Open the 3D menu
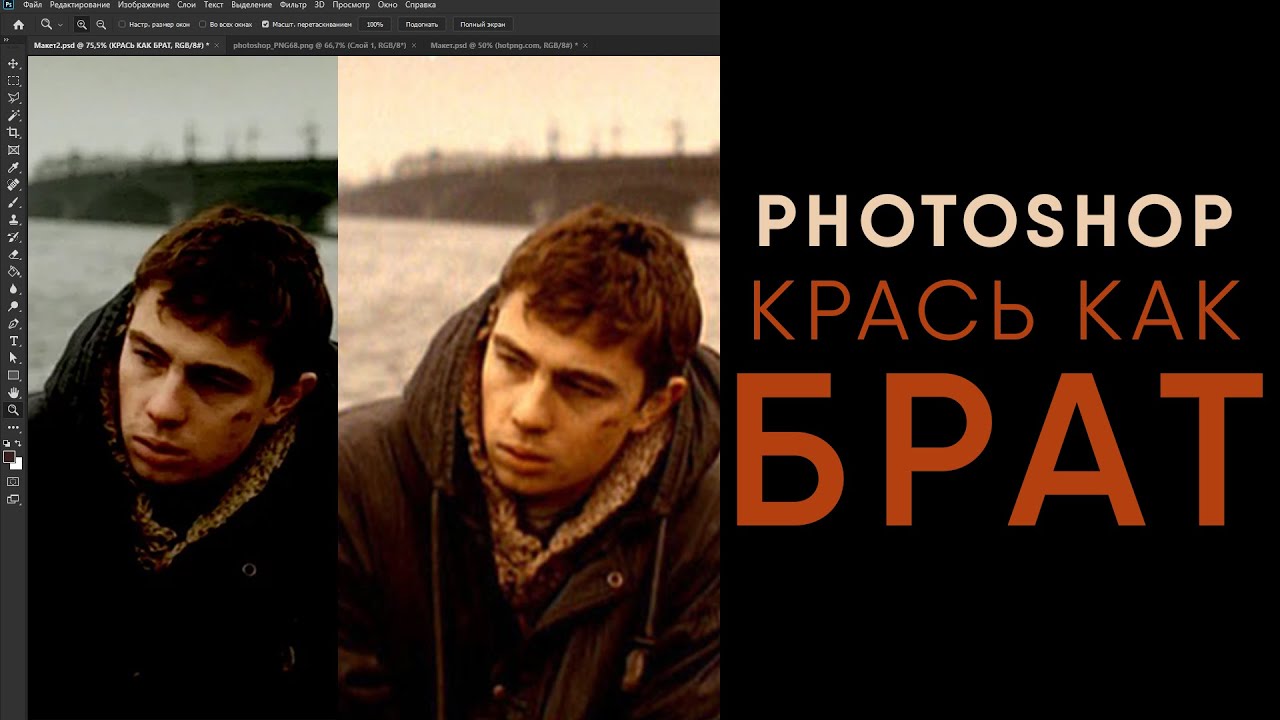Image resolution: width=1280 pixels, height=720 pixels. click(320, 5)
